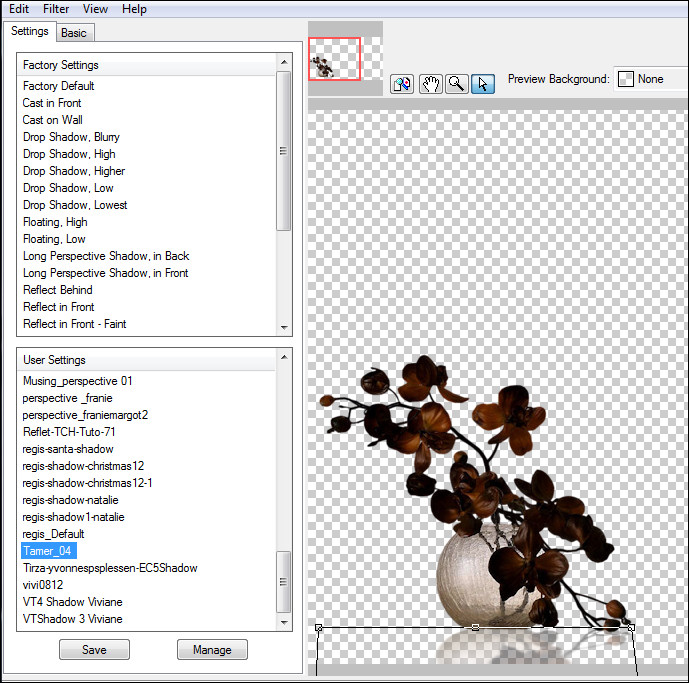The height and width of the screenshot is (683, 689).
Task: Click the right corner transform handle
Action: click(x=631, y=628)
